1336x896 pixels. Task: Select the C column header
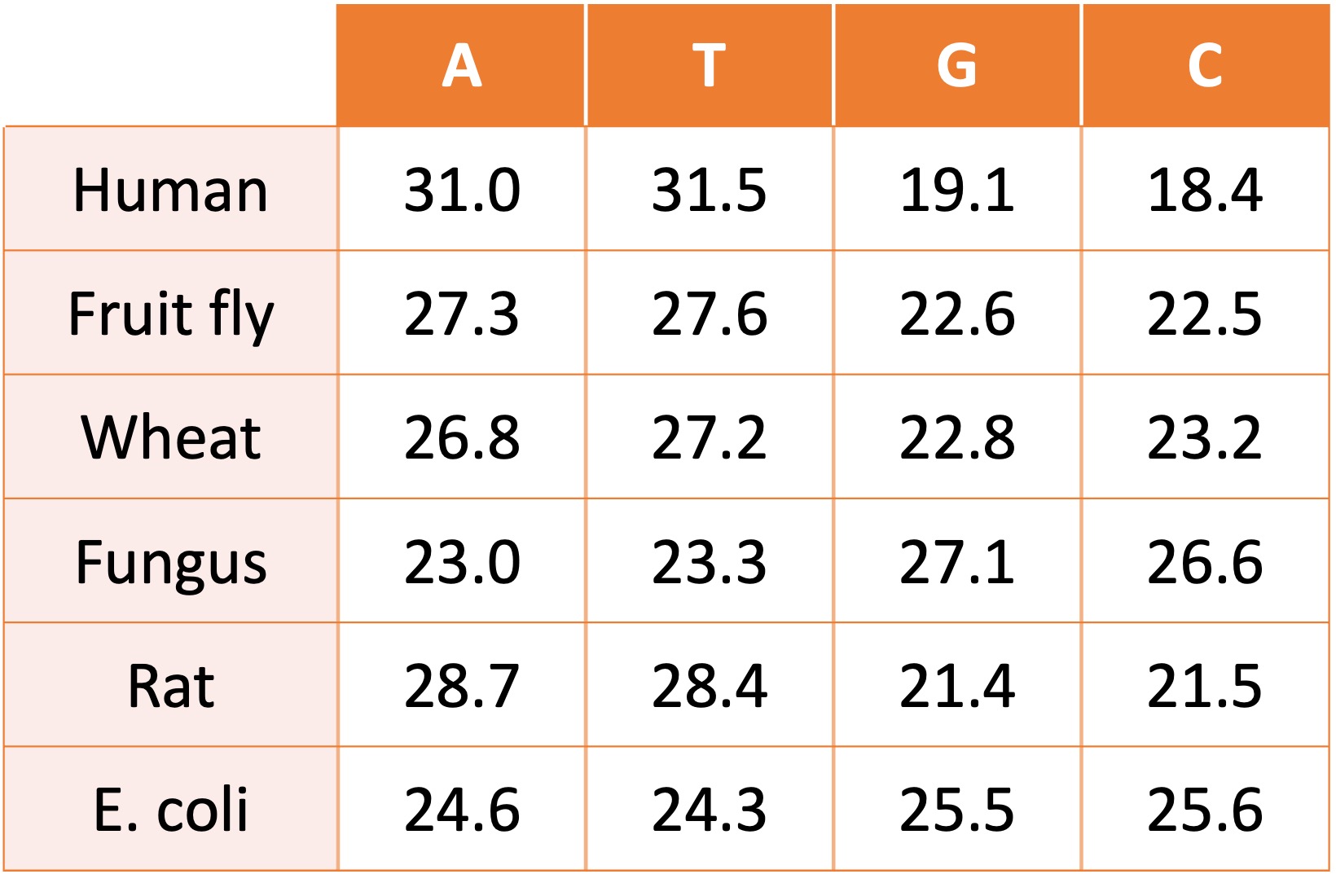click(1205, 65)
